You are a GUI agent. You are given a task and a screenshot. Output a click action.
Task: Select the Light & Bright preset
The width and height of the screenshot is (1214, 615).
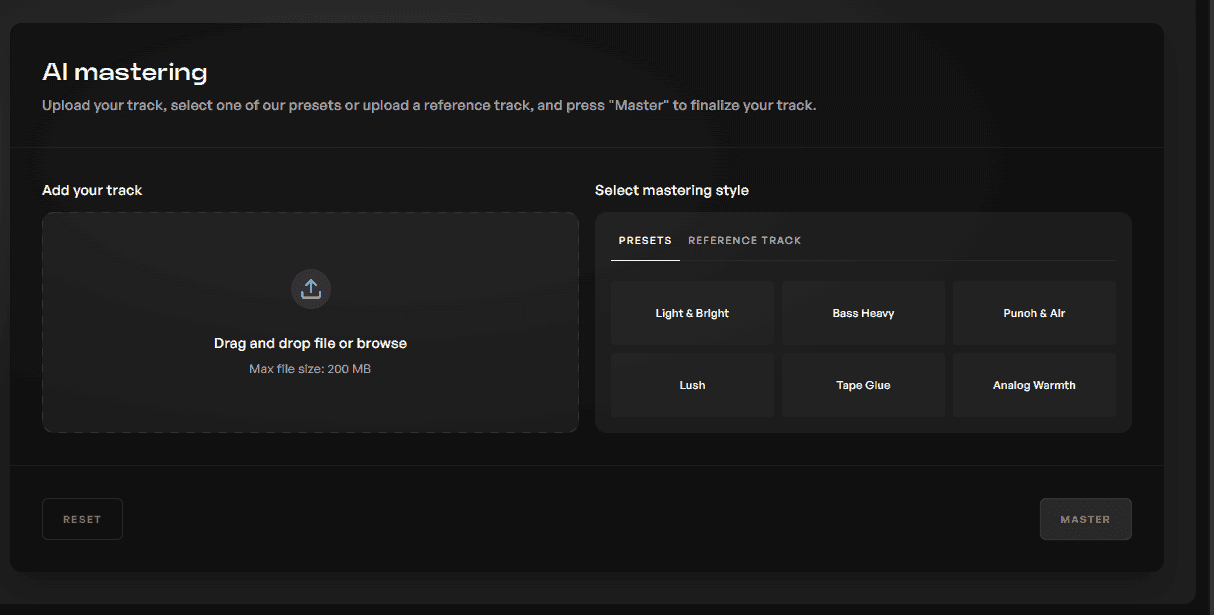point(692,313)
